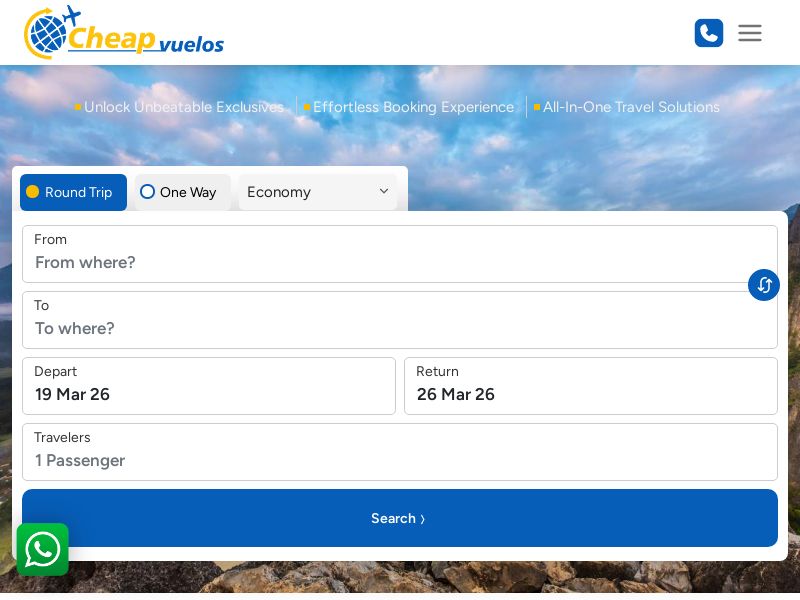The image size is (800, 600).
Task: Click the Cheap Vuelos logo
Action: click(x=124, y=33)
